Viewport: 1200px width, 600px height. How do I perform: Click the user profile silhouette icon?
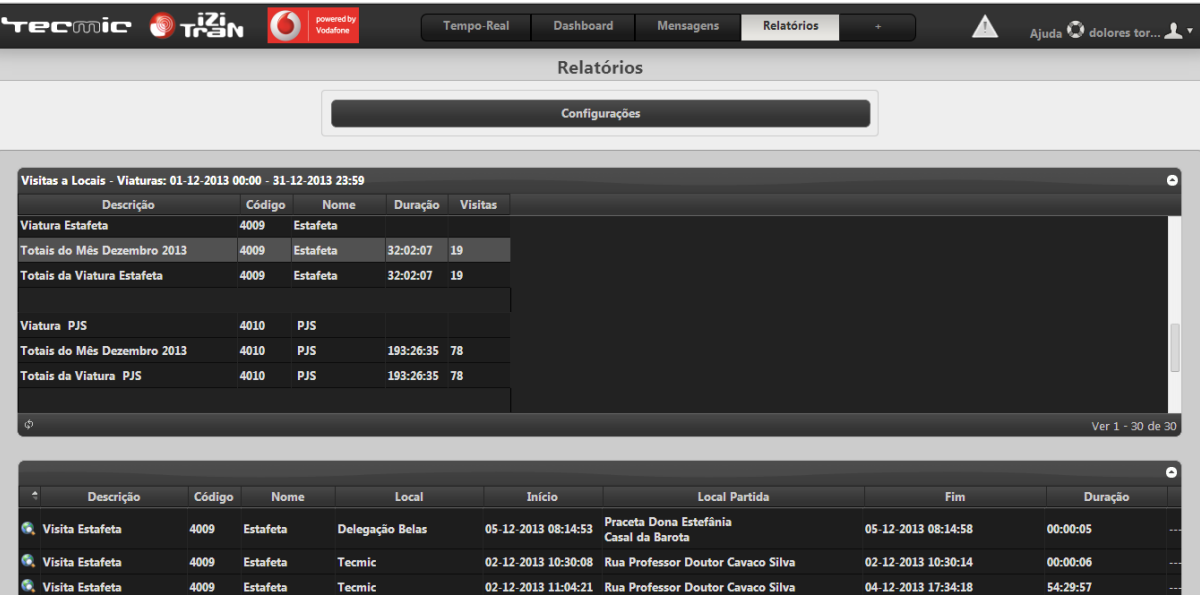(x=1173, y=32)
